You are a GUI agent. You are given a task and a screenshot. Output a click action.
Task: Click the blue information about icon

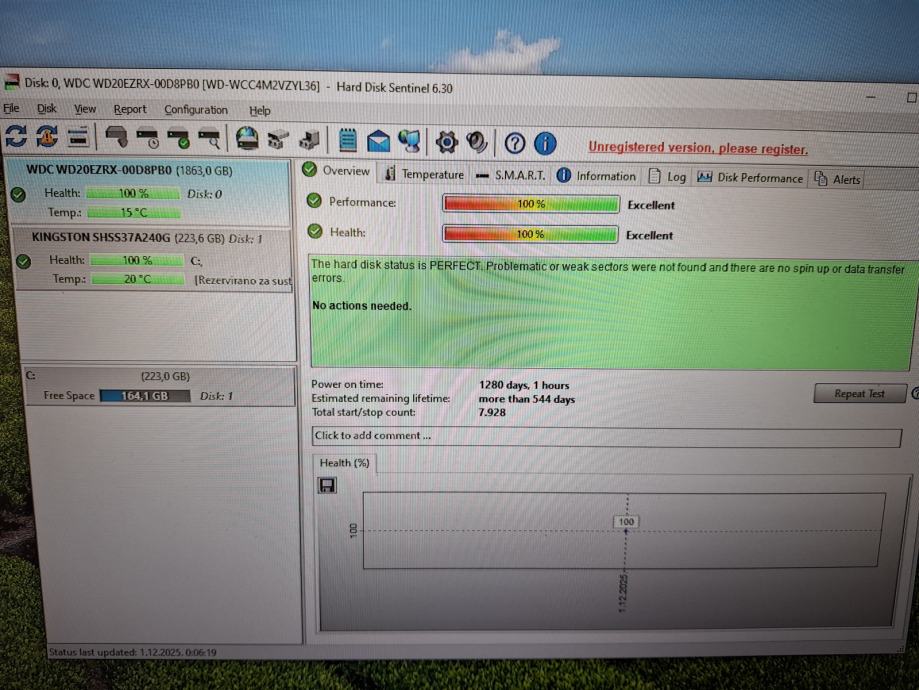(x=546, y=144)
